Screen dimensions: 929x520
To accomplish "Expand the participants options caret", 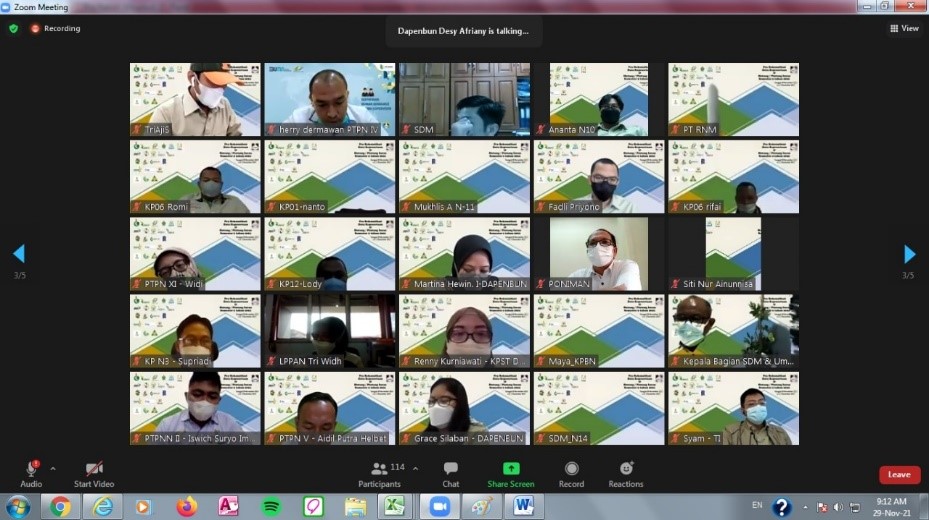I will point(415,468).
